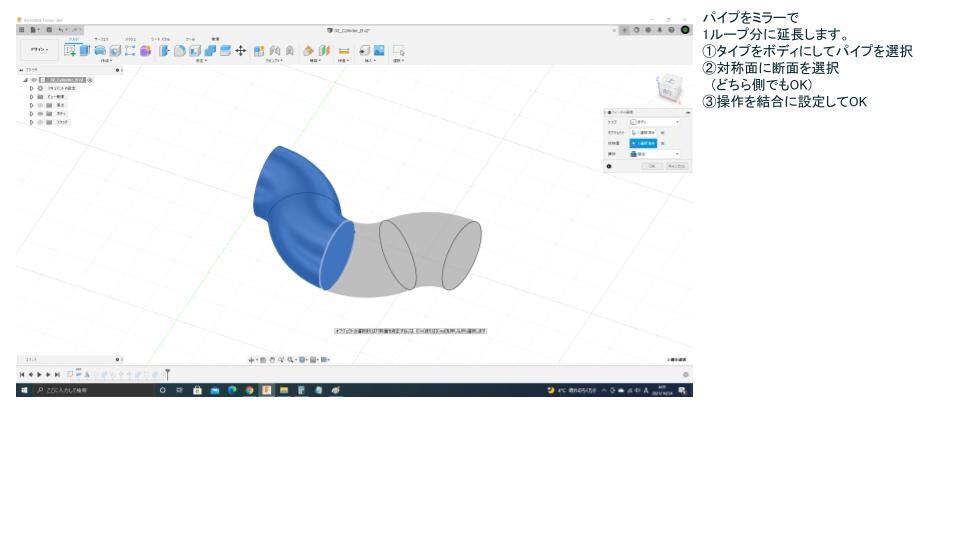The image size is (960, 540).
Task: Select the Combine tool
Action: pyautogui.click(x=210, y=50)
